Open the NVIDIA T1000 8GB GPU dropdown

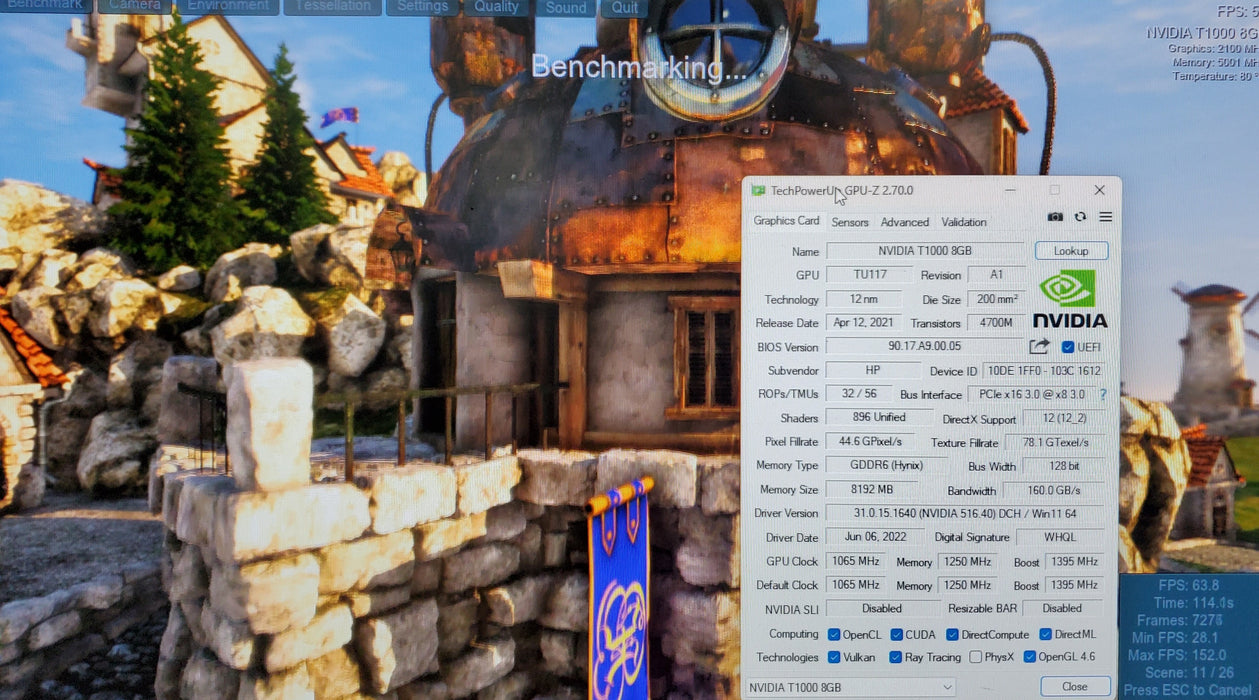pos(851,687)
